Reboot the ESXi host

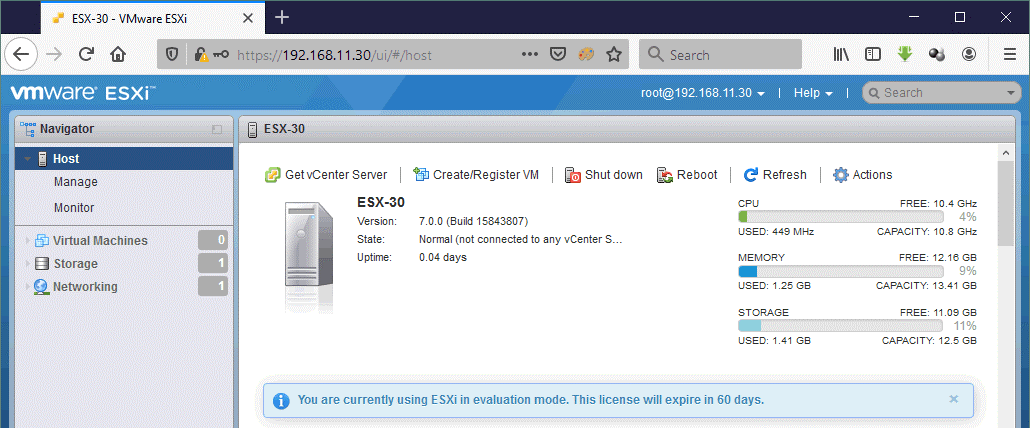coord(687,175)
